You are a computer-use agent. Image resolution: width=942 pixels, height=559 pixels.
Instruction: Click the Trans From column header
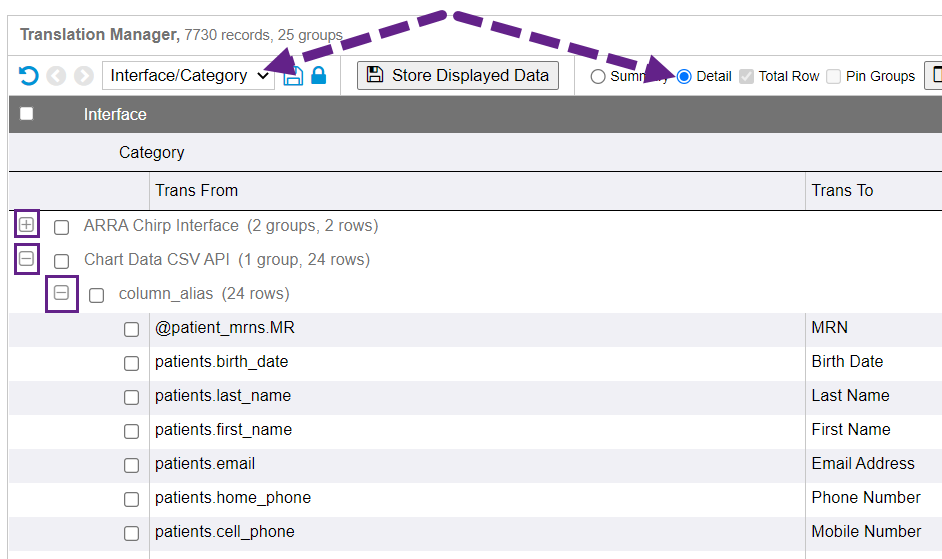(197, 190)
